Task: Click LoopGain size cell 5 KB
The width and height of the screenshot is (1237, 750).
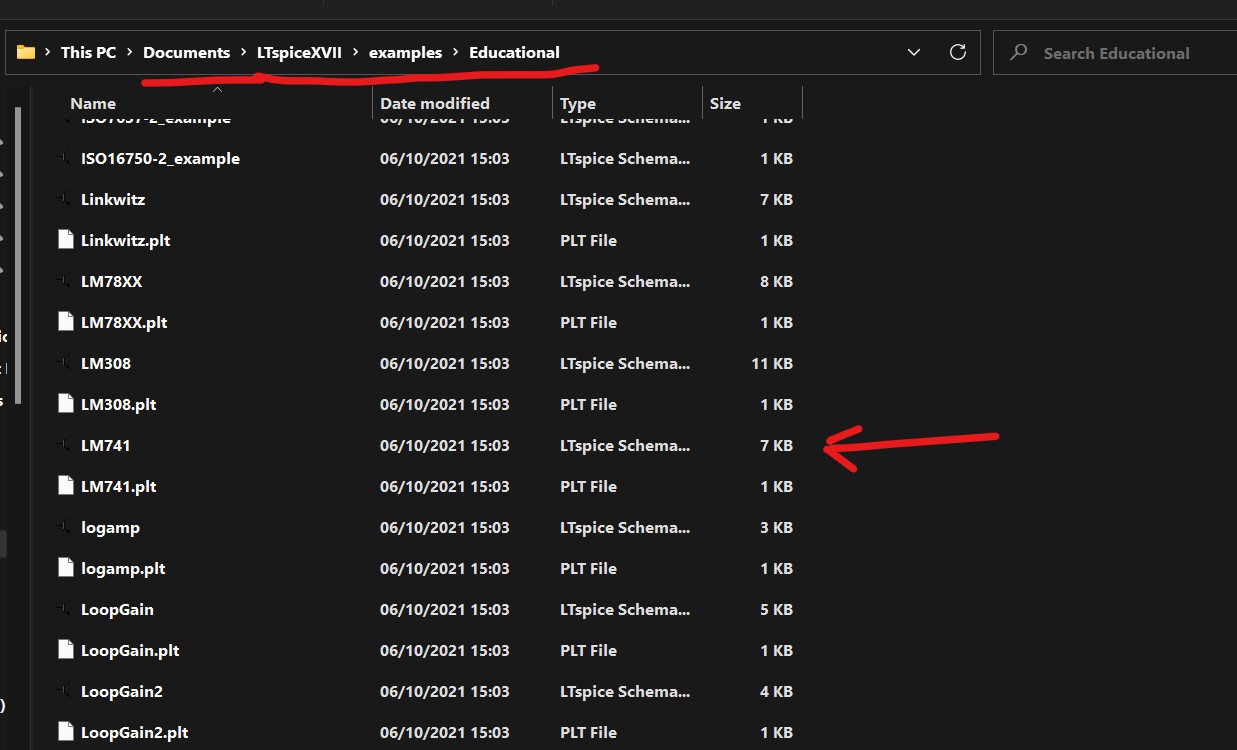Action: [776, 609]
